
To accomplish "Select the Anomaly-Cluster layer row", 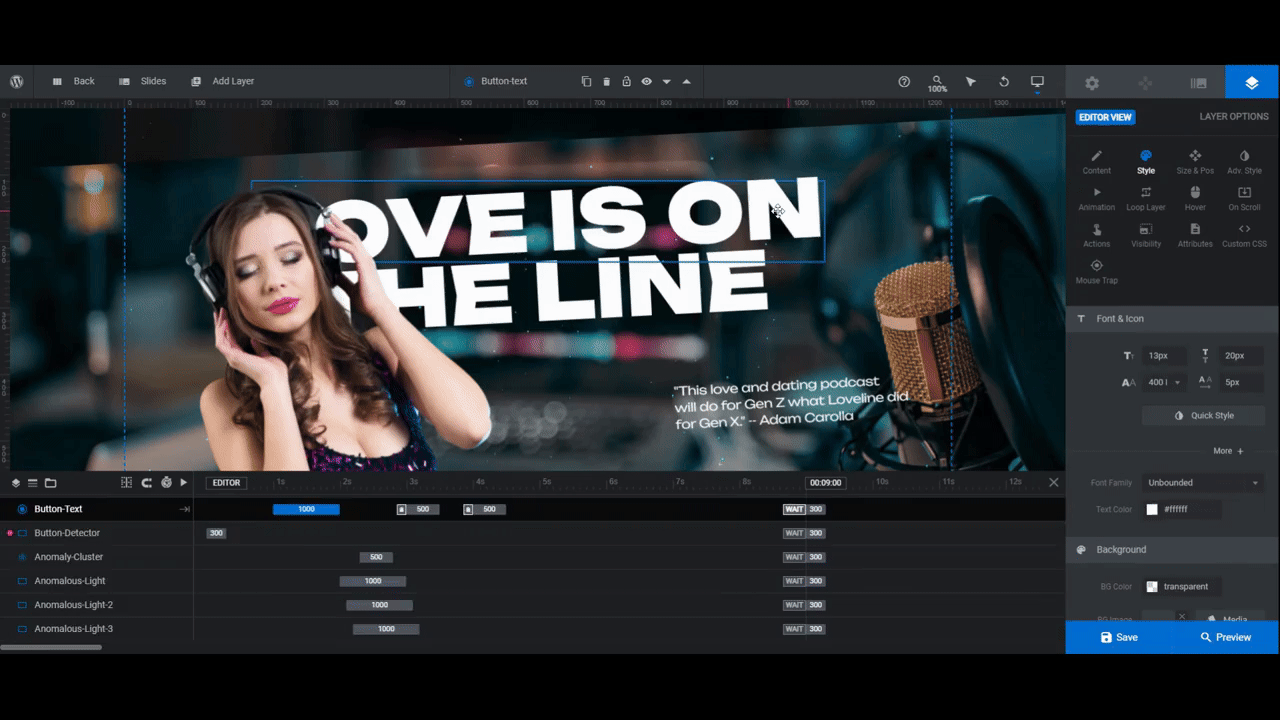I will pyautogui.click(x=97, y=557).
